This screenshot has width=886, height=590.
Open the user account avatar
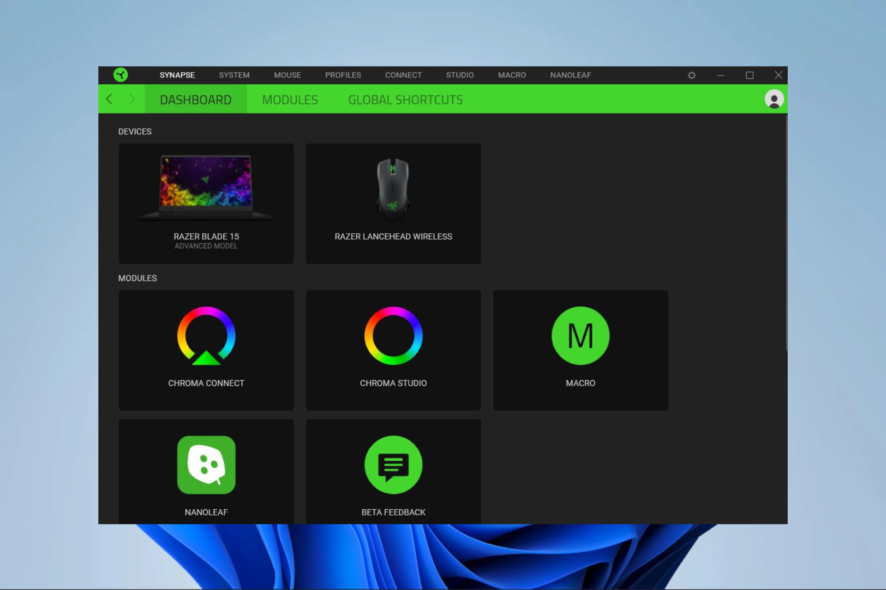pos(774,99)
